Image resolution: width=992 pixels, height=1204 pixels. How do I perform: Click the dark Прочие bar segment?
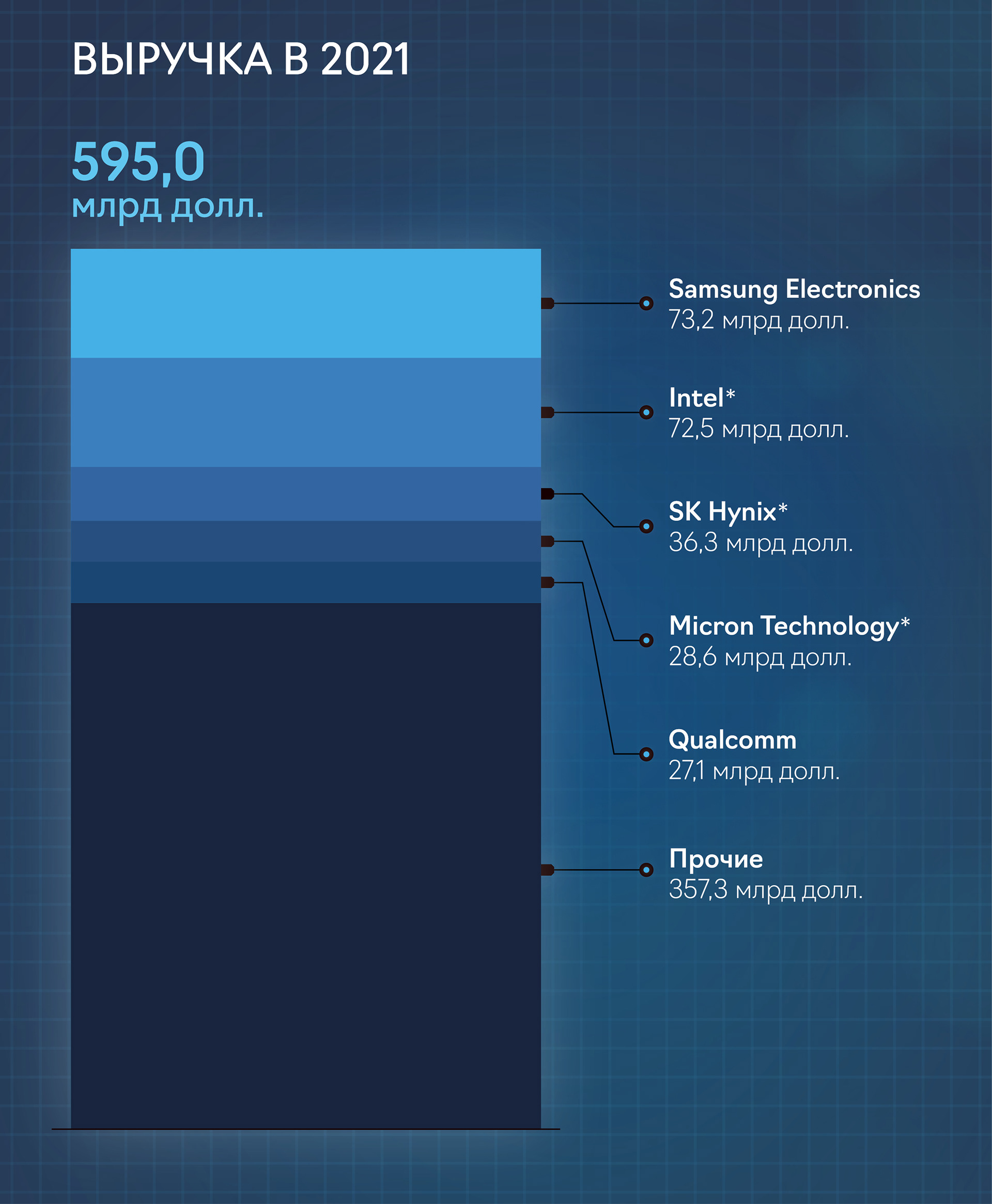306,866
